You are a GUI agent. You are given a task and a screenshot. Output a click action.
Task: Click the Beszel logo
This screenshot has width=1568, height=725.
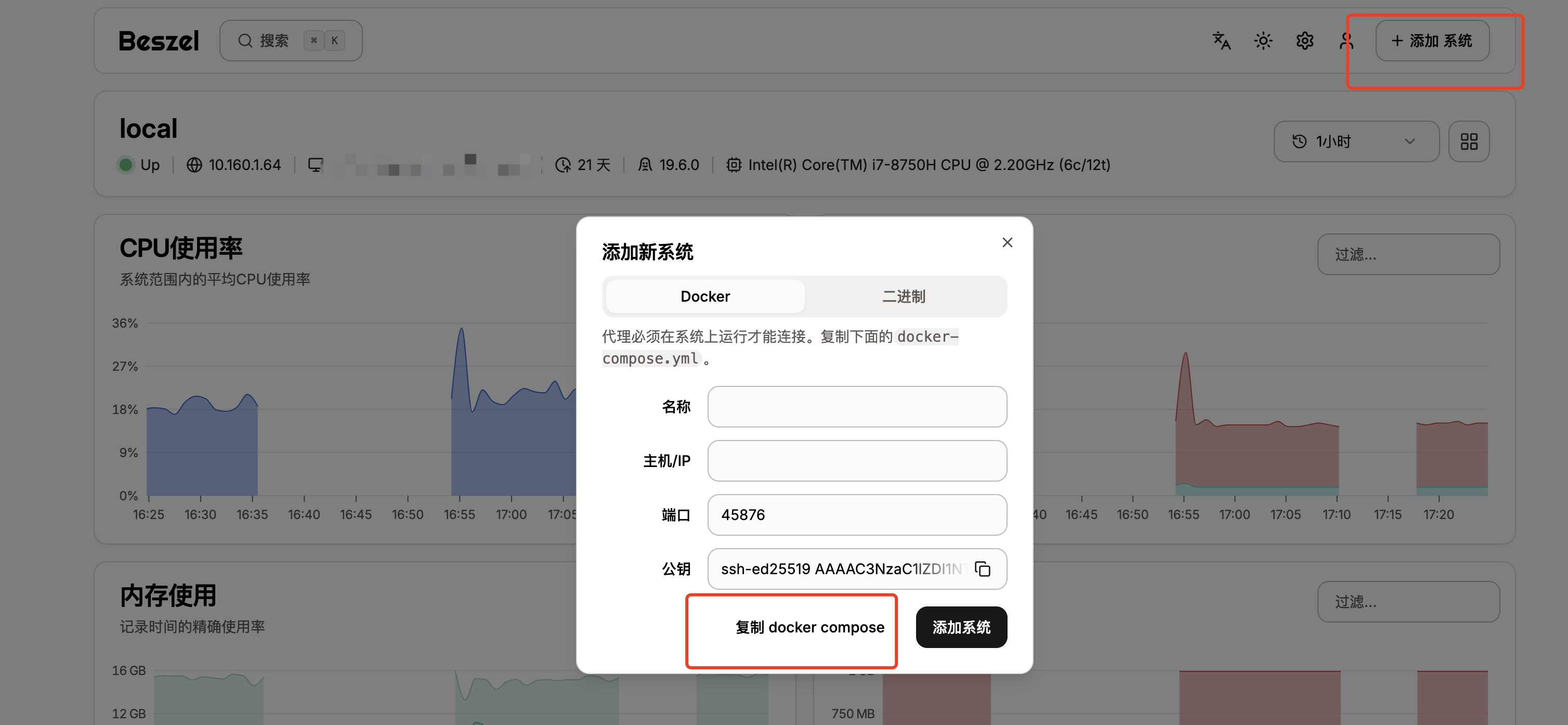tap(159, 40)
